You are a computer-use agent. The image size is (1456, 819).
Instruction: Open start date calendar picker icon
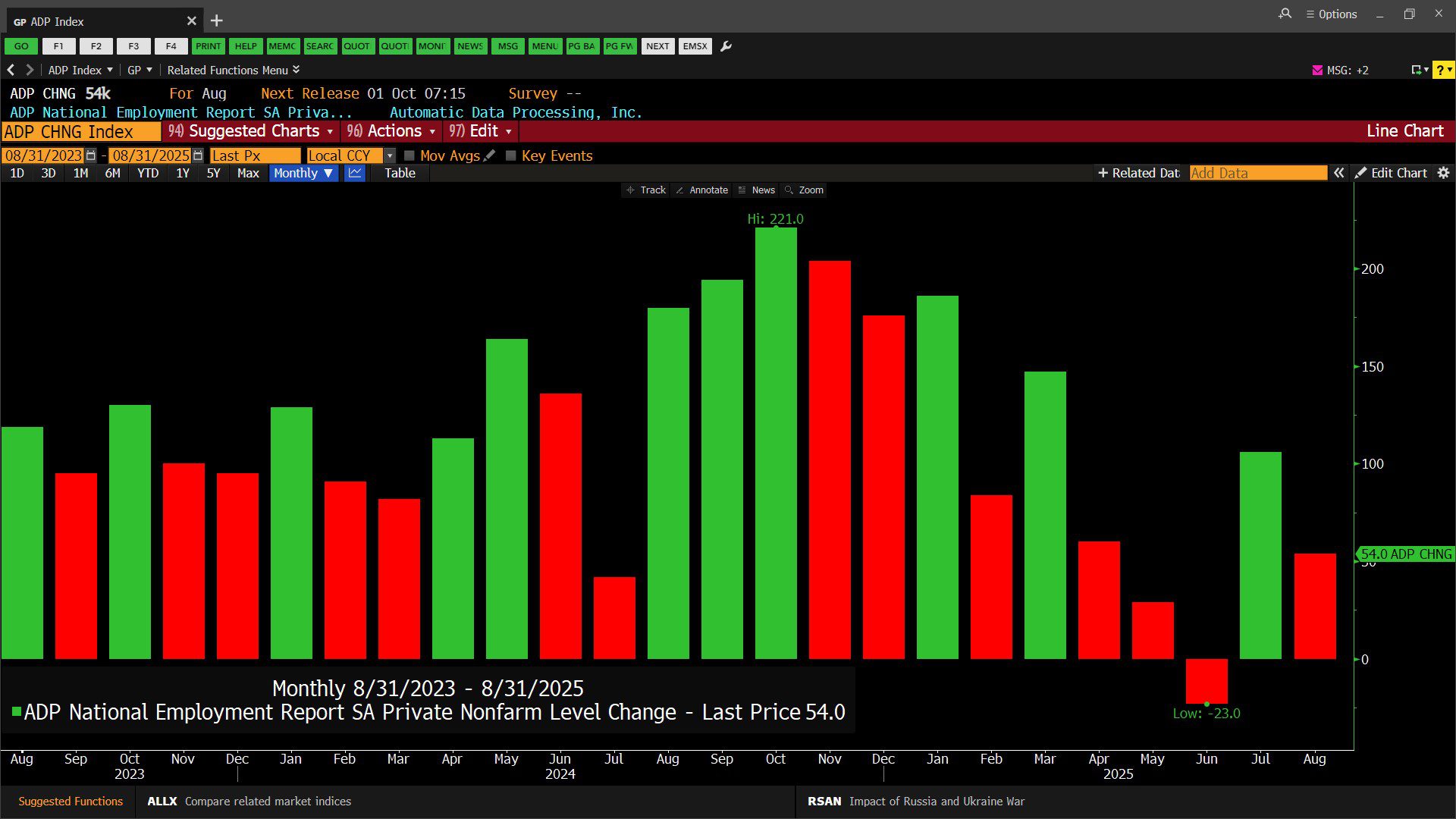91,155
